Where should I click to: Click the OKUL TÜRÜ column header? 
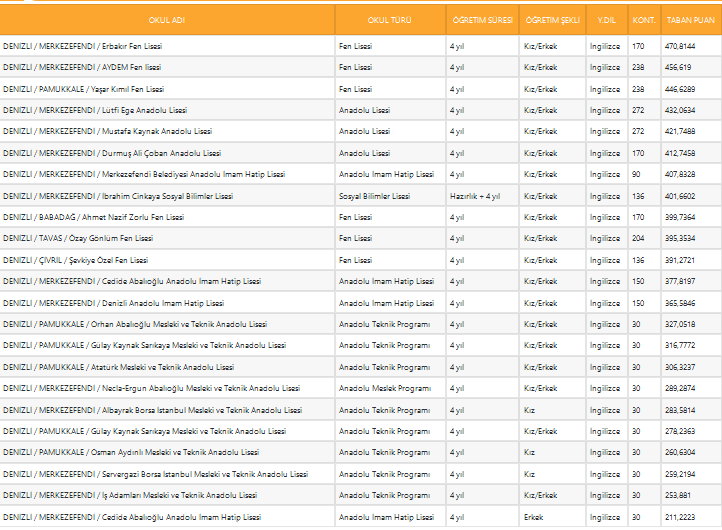pos(390,20)
